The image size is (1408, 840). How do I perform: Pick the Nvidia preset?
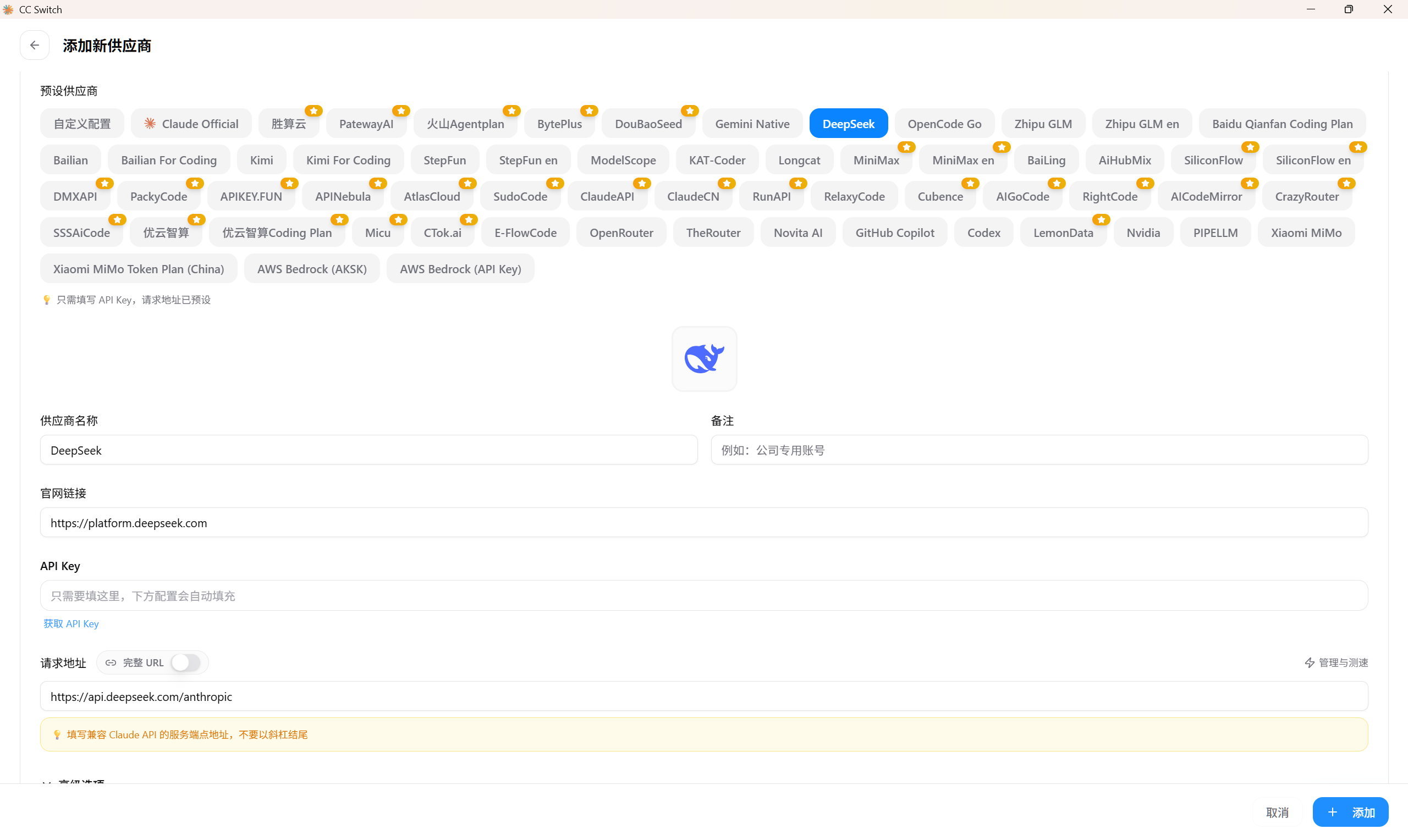click(1143, 232)
